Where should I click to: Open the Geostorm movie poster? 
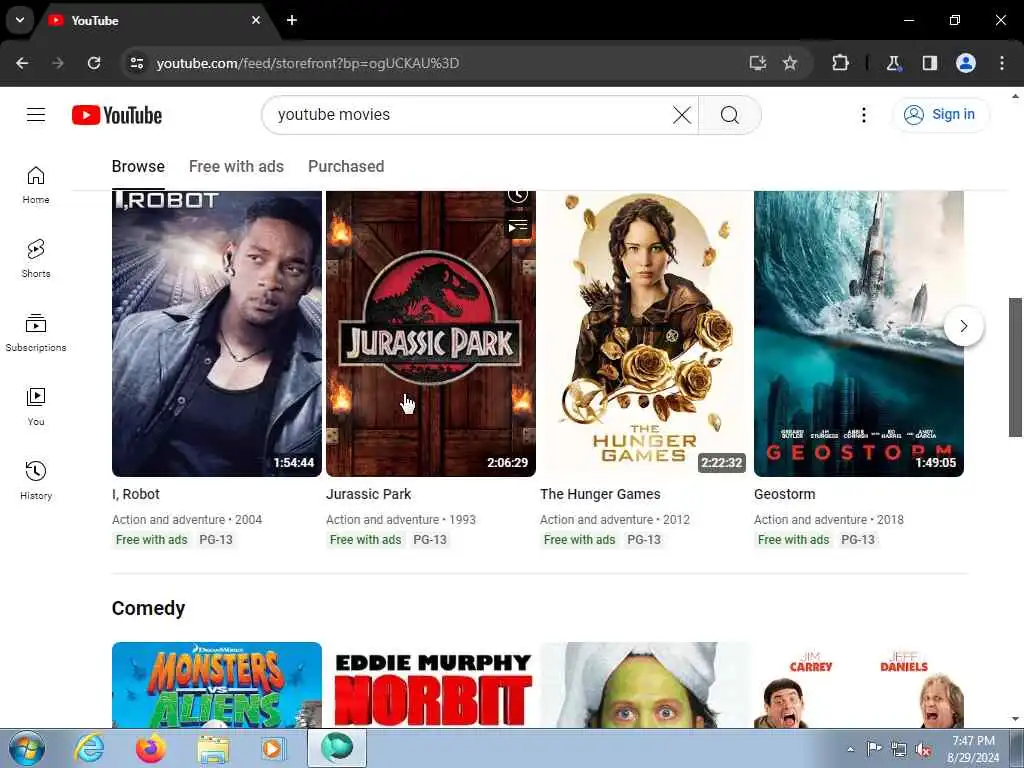click(x=859, y=334)
